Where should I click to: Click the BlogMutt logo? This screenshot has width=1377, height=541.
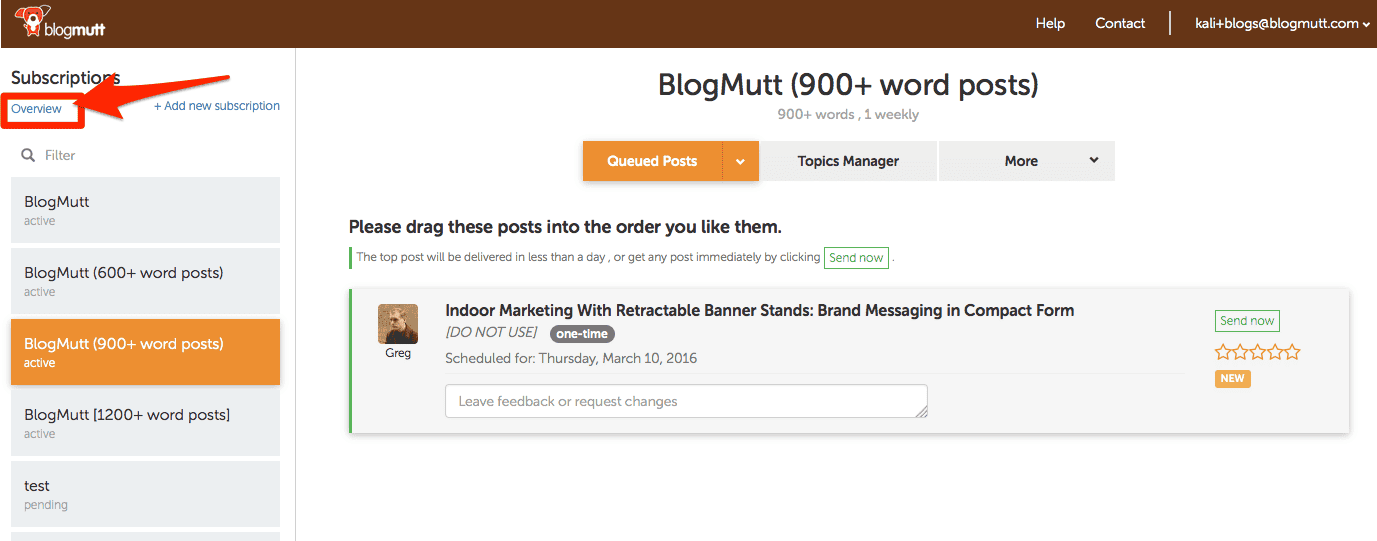pos(60,21)
